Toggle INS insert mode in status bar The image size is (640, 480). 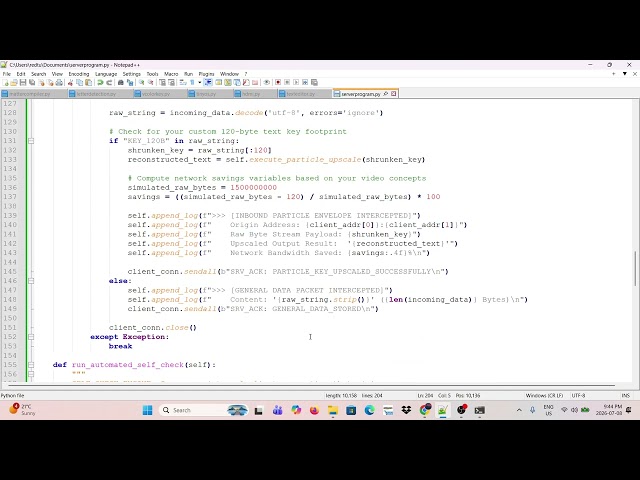coord(625,396)
